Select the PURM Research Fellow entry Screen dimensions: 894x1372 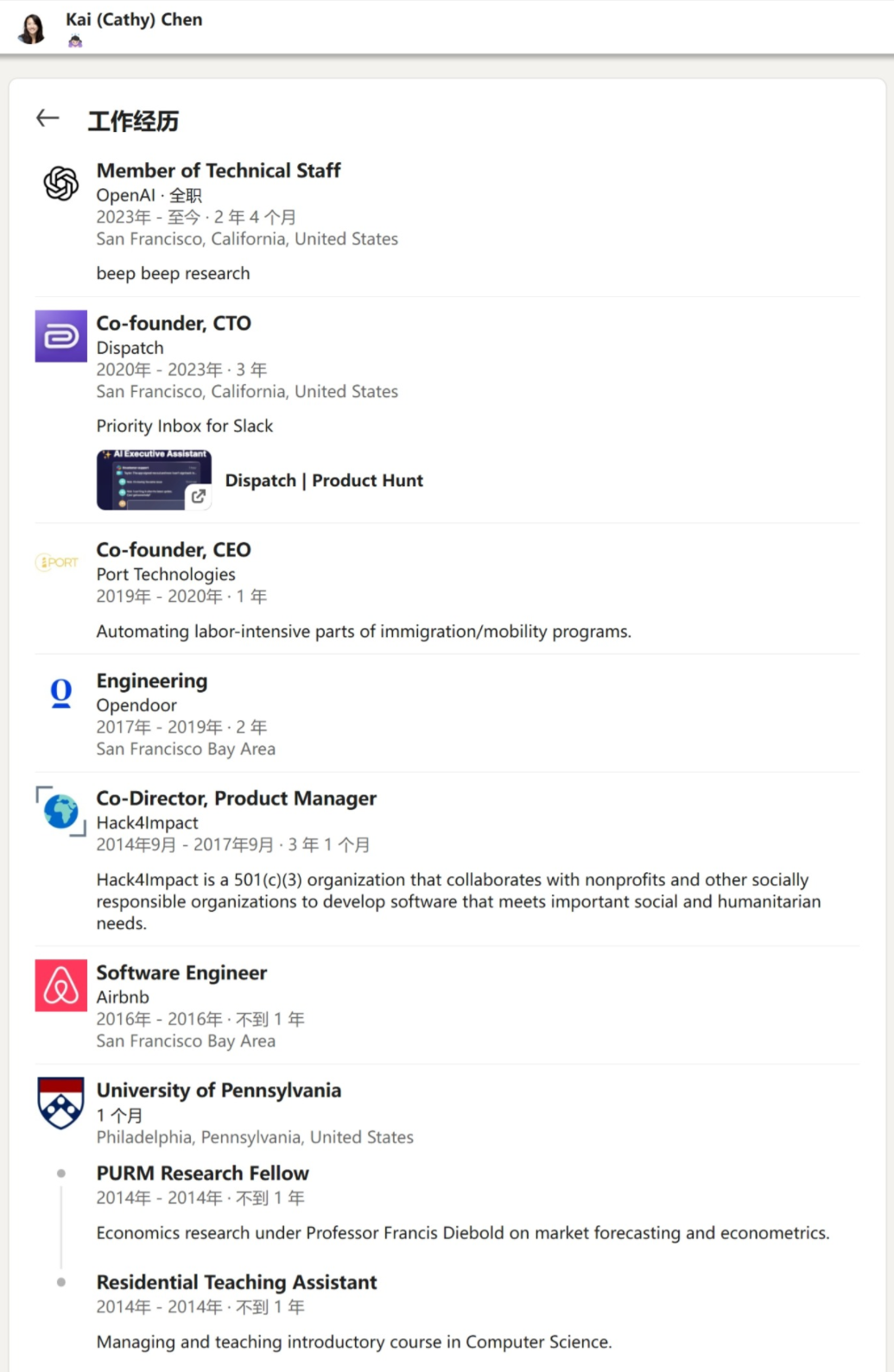pos(202,1173)
